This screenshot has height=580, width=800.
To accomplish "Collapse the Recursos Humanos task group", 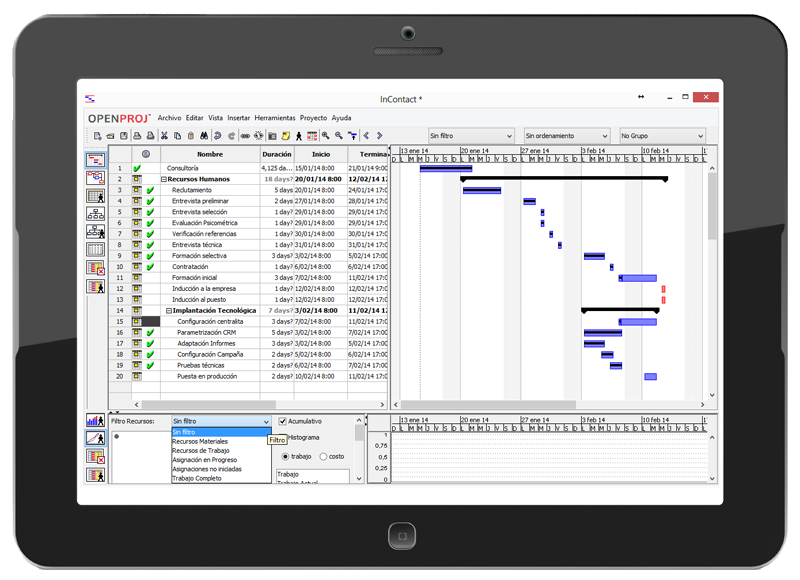I will click(x=163, y=179).
